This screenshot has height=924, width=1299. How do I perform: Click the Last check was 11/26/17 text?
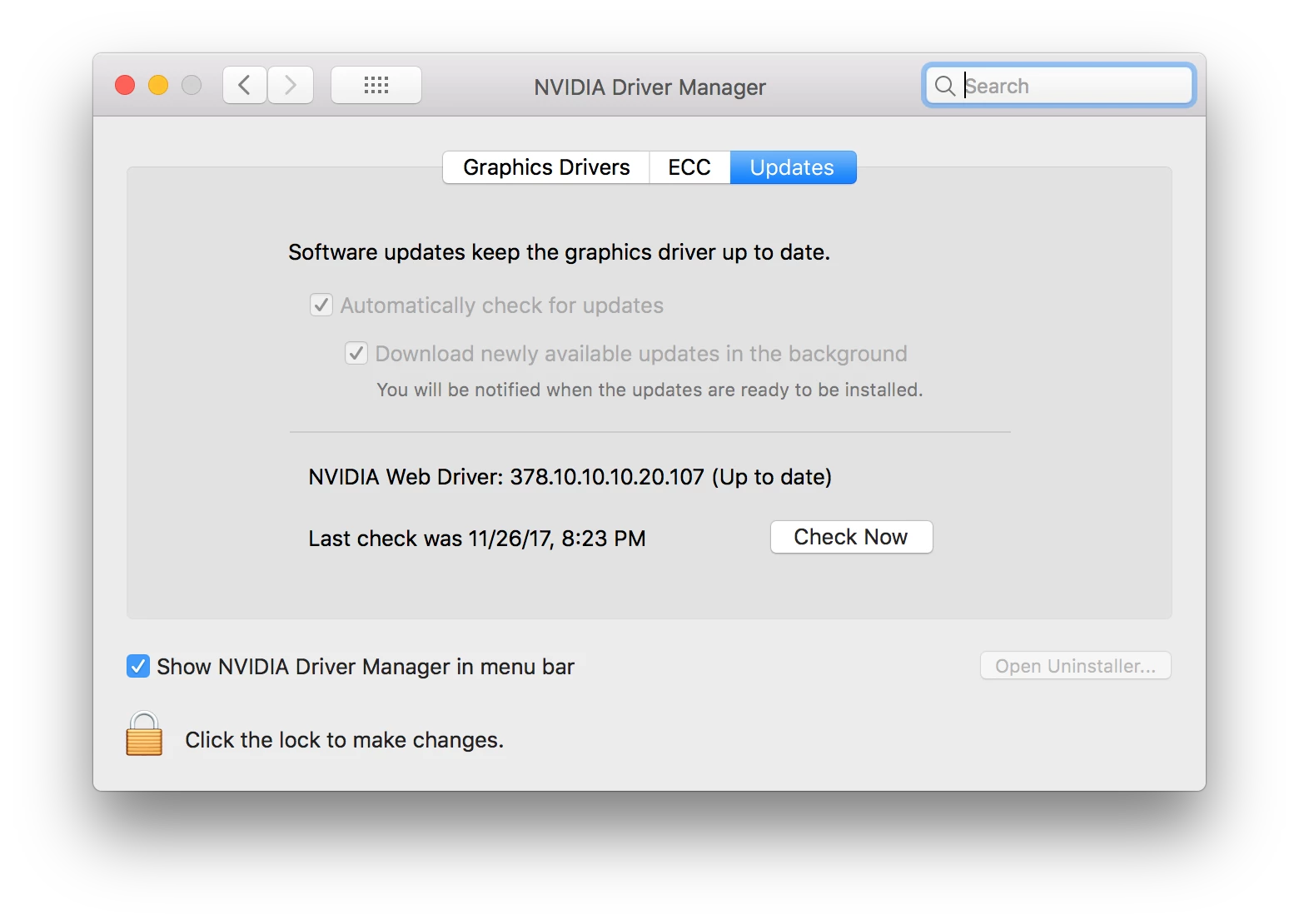pyautogui.click(x=477, y=539)
